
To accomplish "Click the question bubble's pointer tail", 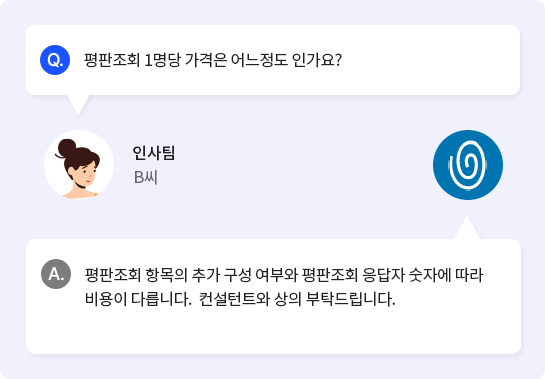I will pyautogui.click(x=78, y=104).
